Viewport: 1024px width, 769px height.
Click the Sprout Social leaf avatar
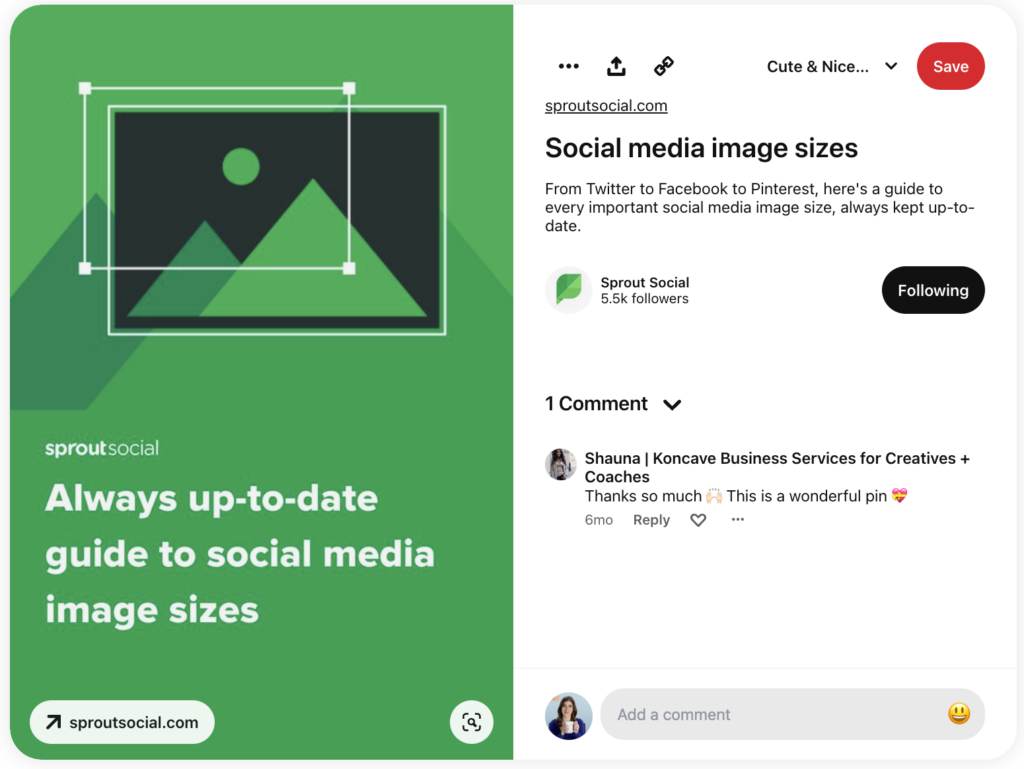569,290
